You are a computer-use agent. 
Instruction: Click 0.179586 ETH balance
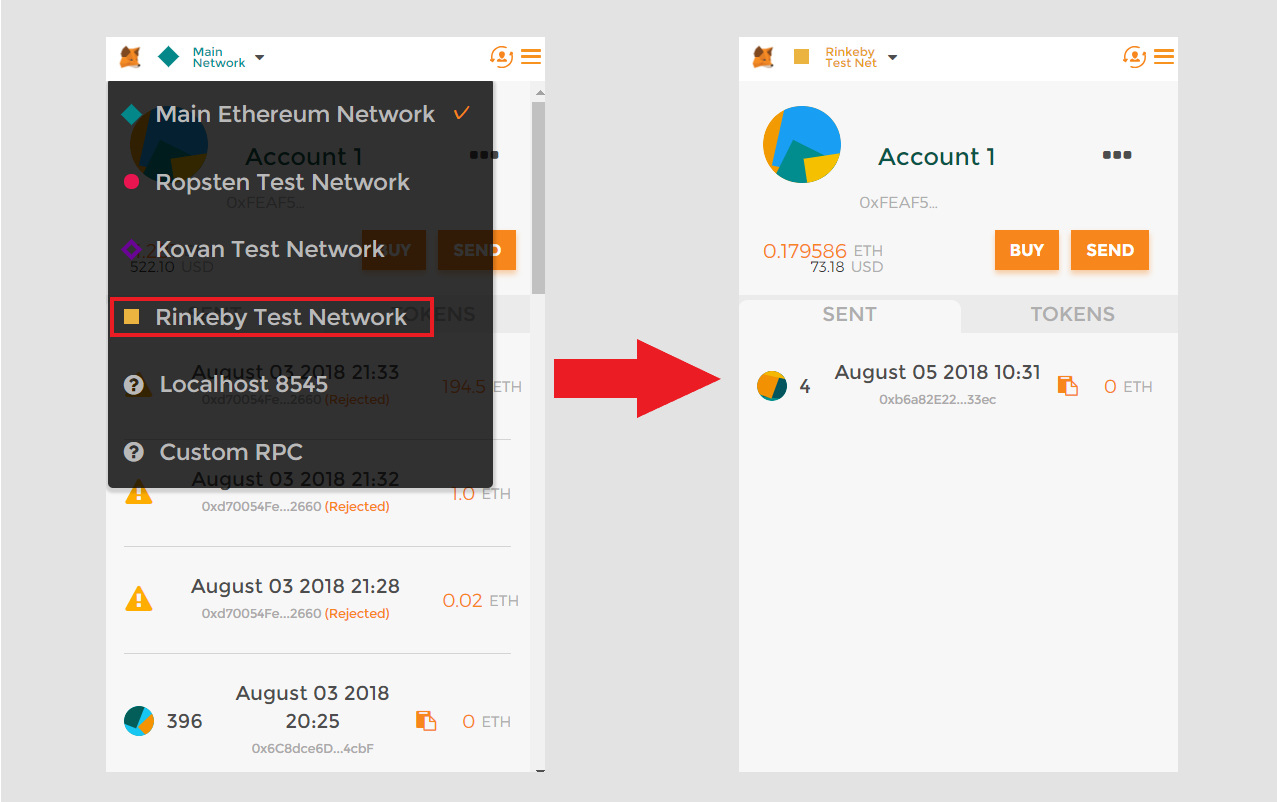coord(823,251)
